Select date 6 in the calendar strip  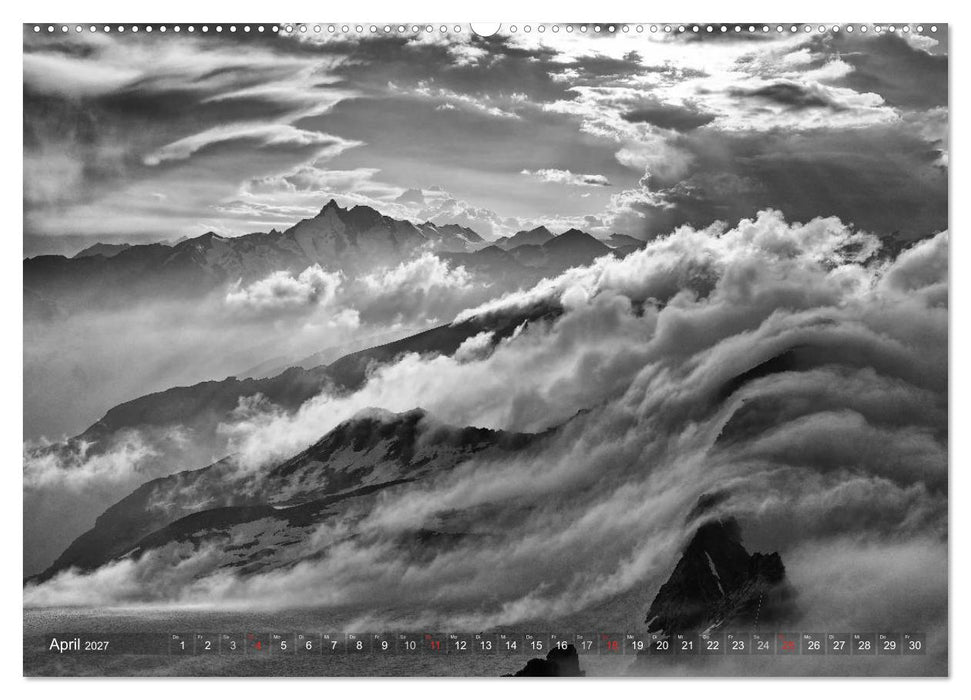pos(308,644)
